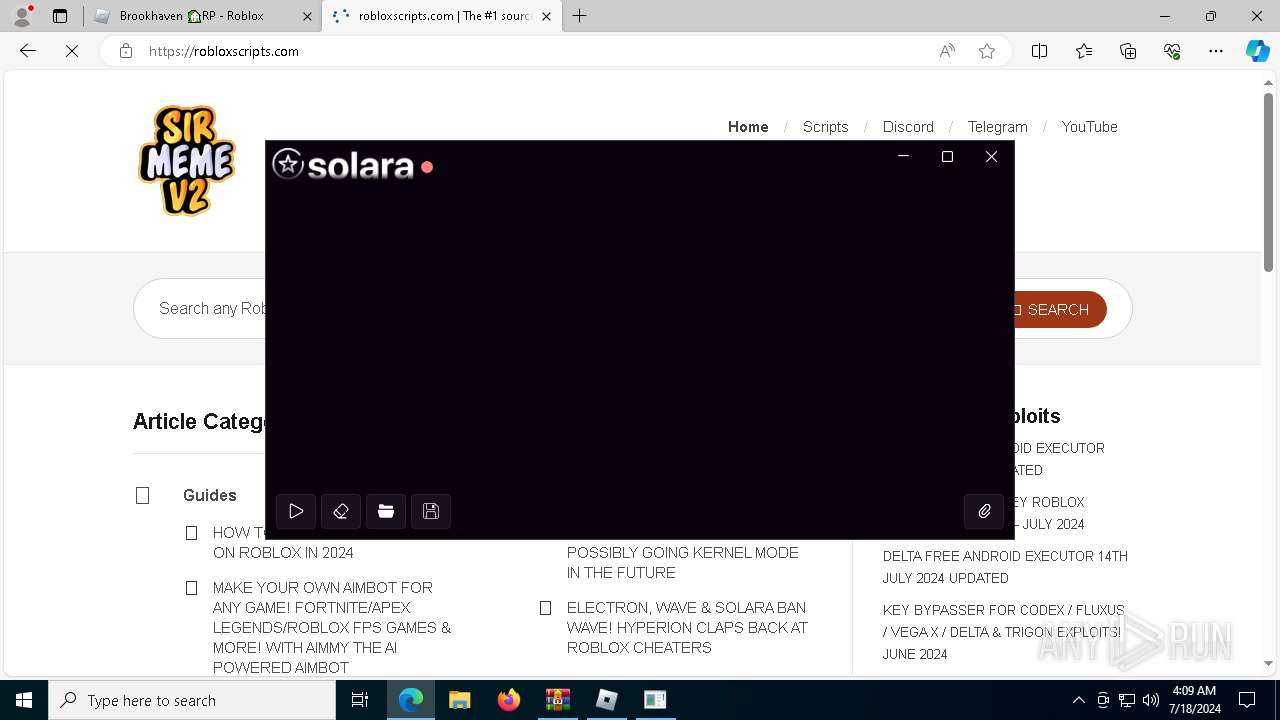The image size is (1280, 720).
Task: Toggle checkbox beside ON ROBLOX IN 2024 article
Action: coord(191,533)
